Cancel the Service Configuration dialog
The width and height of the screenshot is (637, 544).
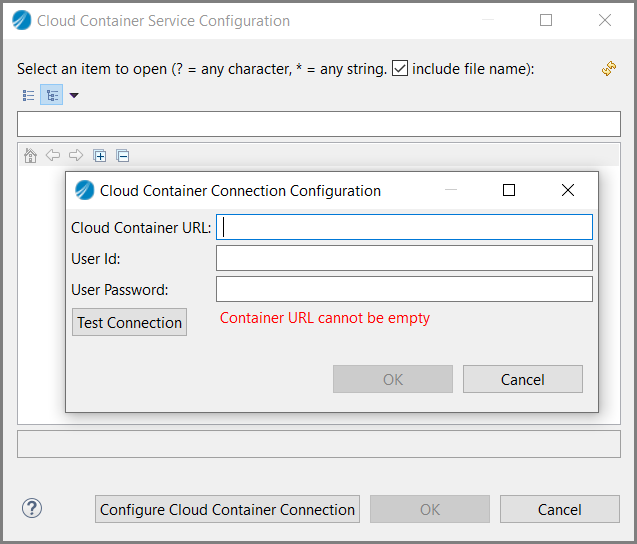(560, 509)
